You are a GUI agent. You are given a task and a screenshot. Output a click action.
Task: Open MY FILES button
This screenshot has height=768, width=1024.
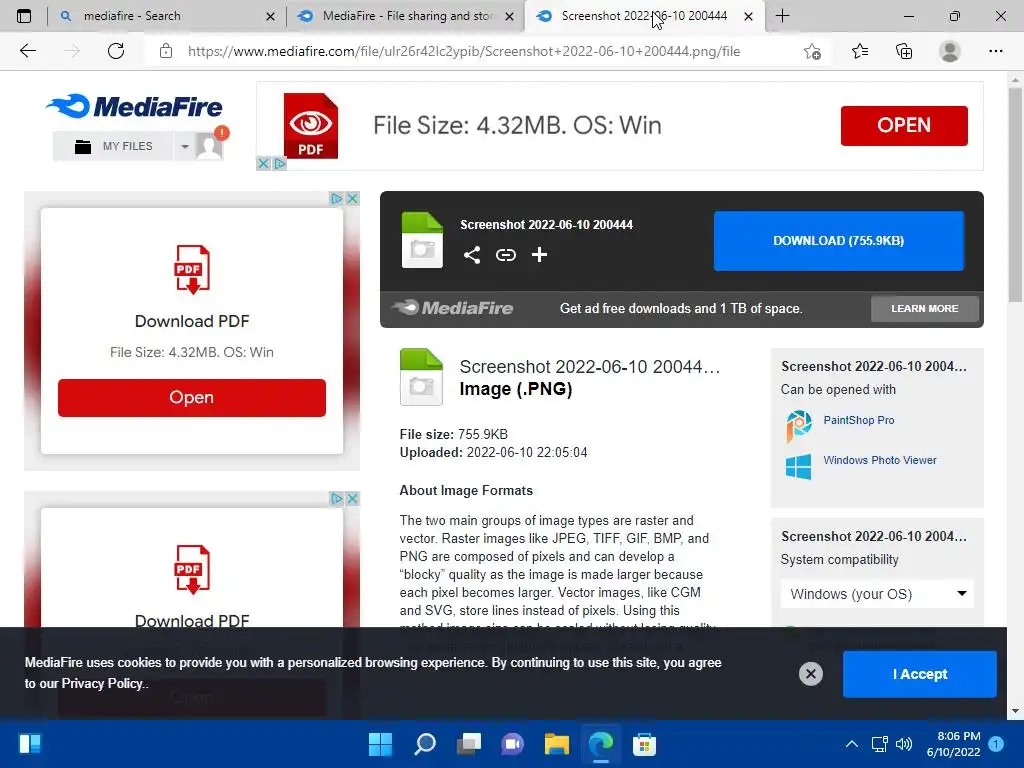pyautogui.click(x=114, y=146)
